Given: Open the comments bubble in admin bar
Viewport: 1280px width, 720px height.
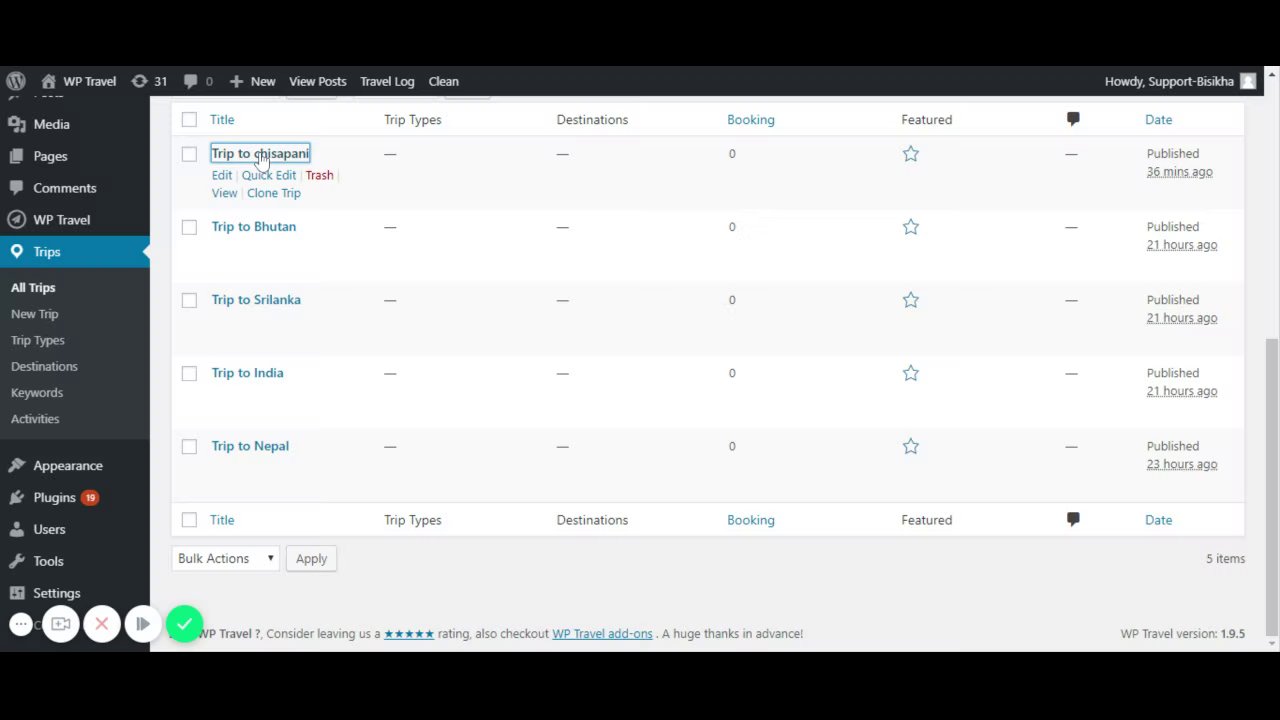Looking at the screenshot, I should tap(190, 82).
